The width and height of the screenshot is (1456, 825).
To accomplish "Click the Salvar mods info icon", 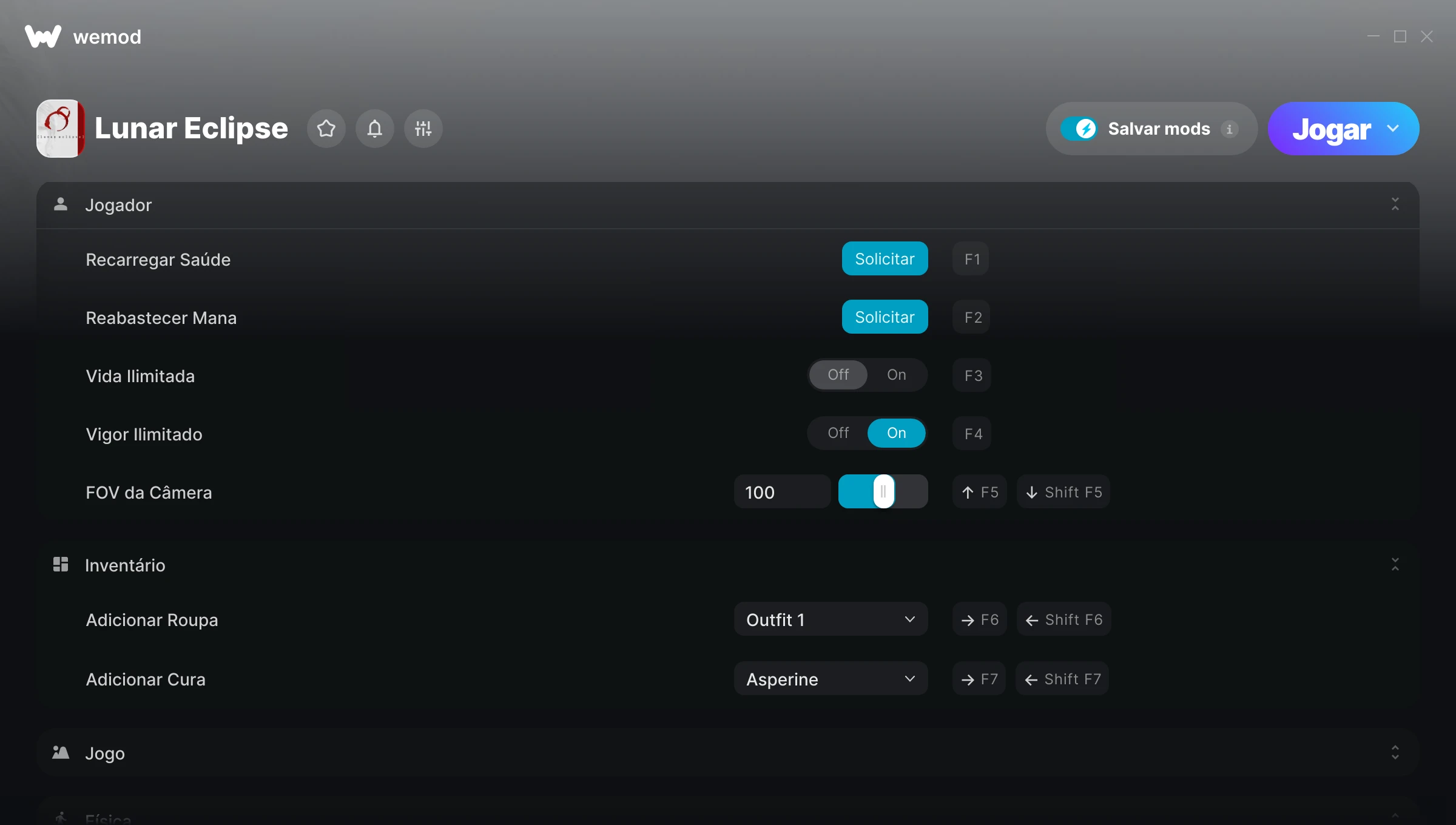I will [x=1230, y=129].
